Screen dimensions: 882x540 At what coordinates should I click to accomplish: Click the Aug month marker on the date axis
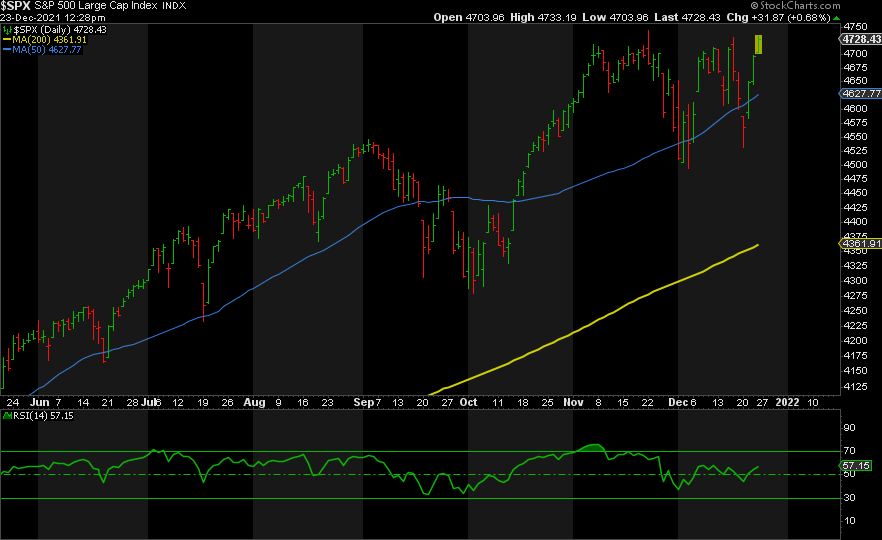[254, 403]
